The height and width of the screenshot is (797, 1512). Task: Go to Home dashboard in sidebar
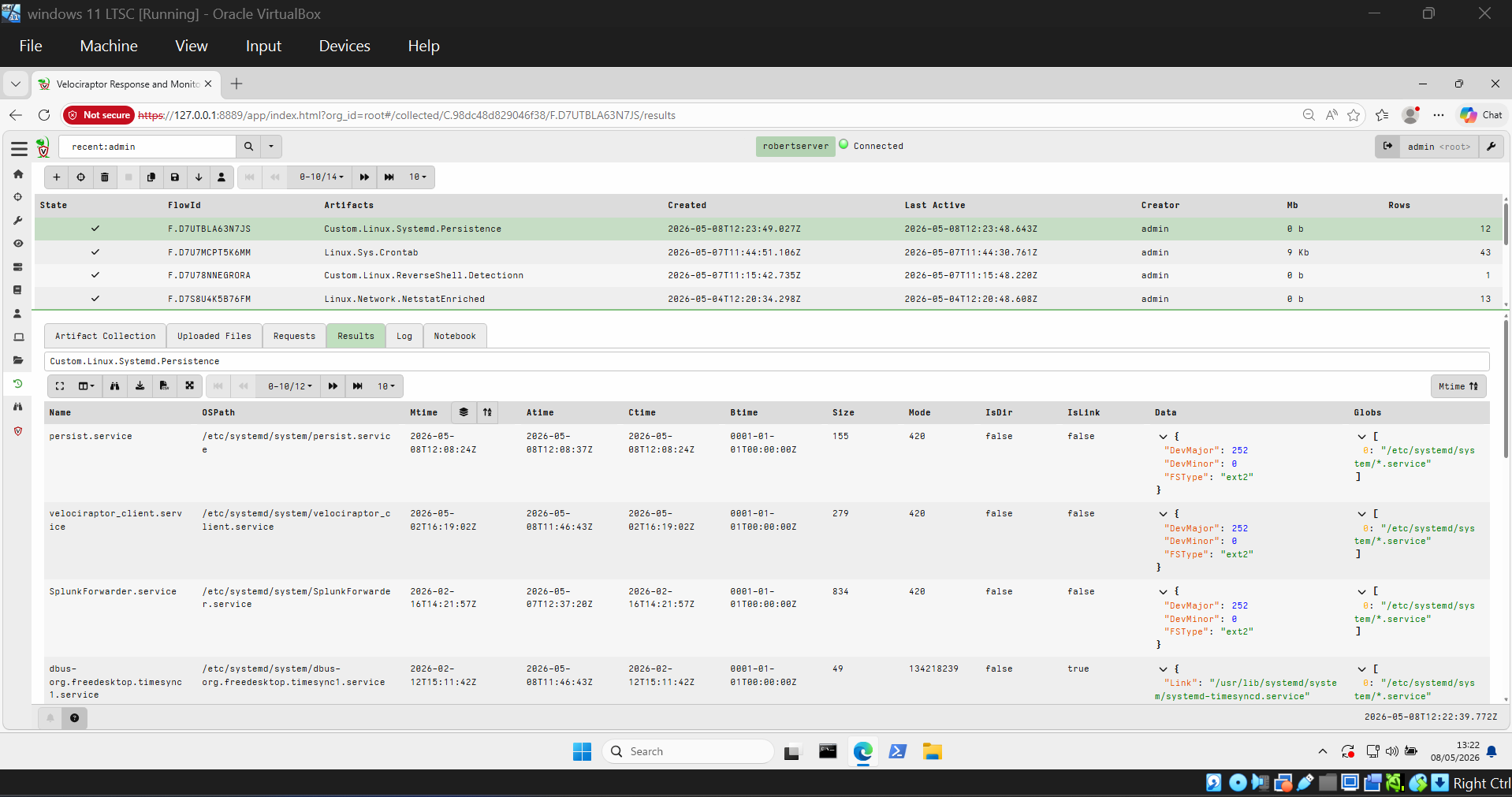18,174
